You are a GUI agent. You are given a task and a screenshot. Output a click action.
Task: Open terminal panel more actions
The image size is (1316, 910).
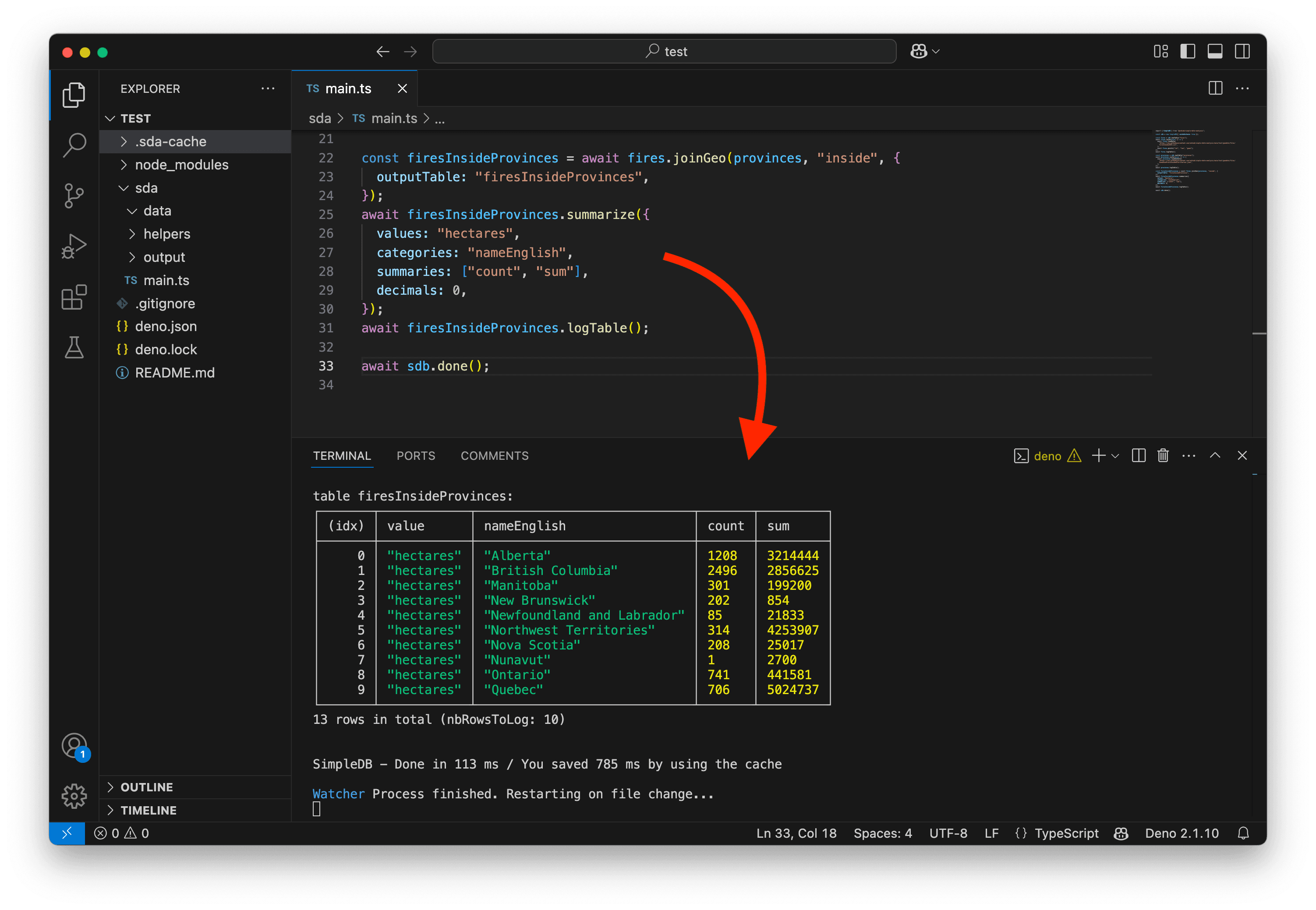click(1189, 455)
